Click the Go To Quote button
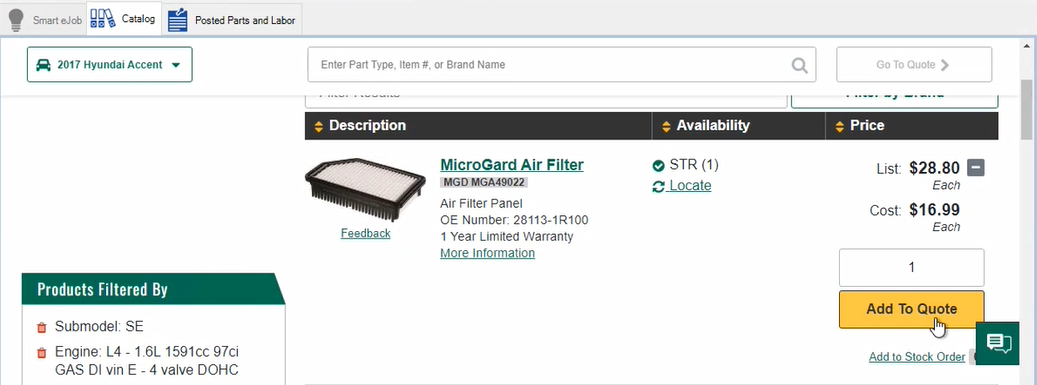Image resolution: width=1037 pixels, height=385 pixels. click(x=914, y=65)
